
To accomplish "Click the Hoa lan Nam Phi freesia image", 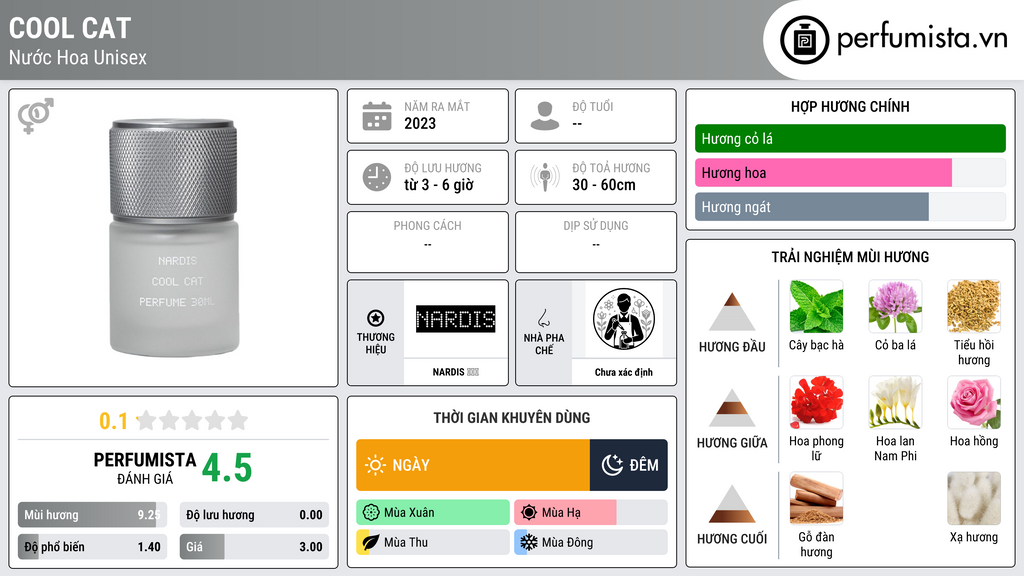I will (x=895, y=403).
